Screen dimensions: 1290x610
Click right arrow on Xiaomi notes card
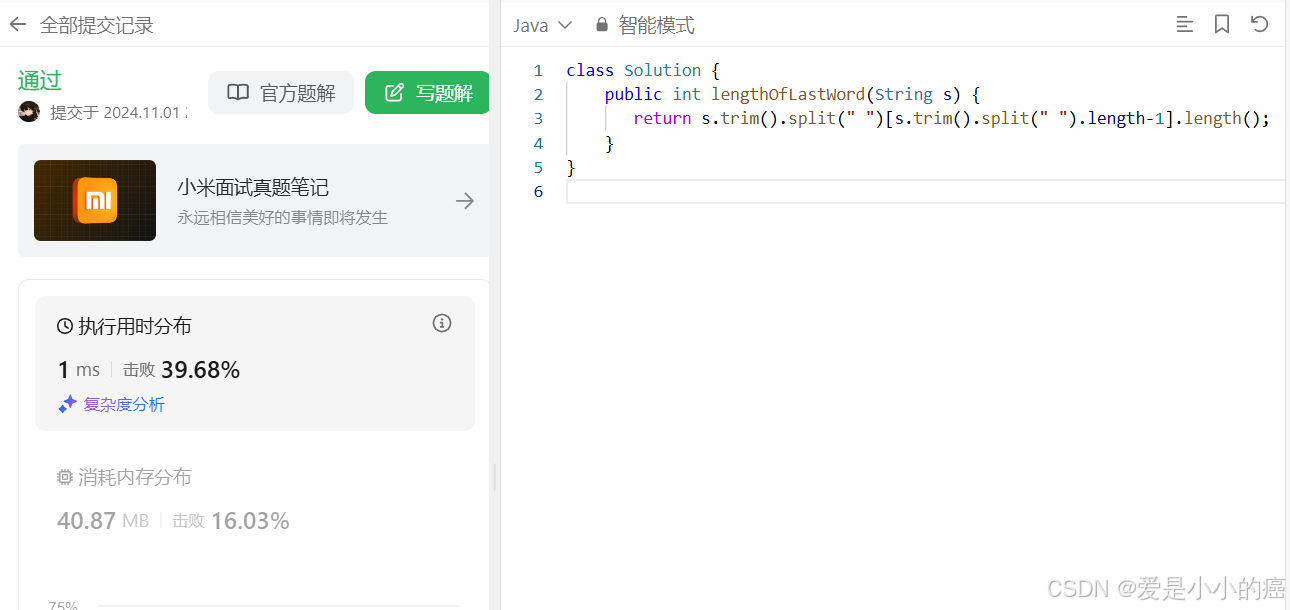[x=465, y=201]
